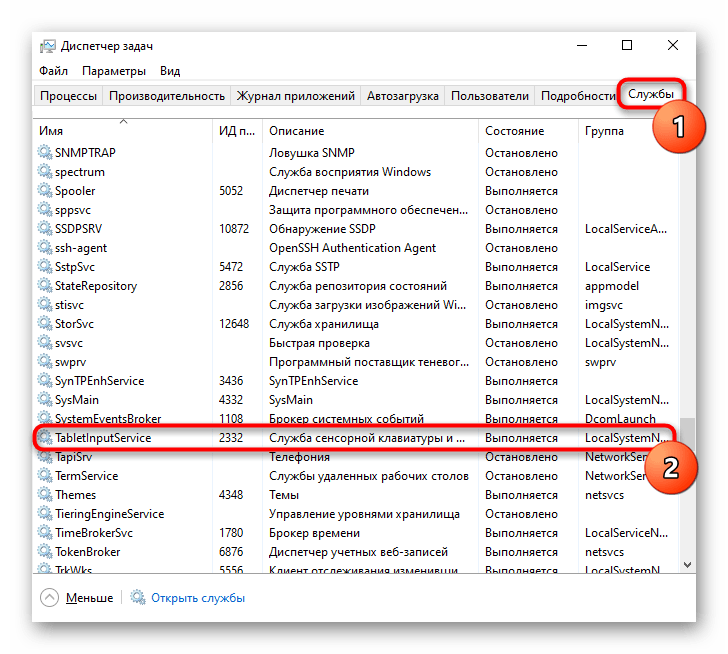Open the Файл menu
The height and width of the screenshot is (654, 728).
(53, 71)
